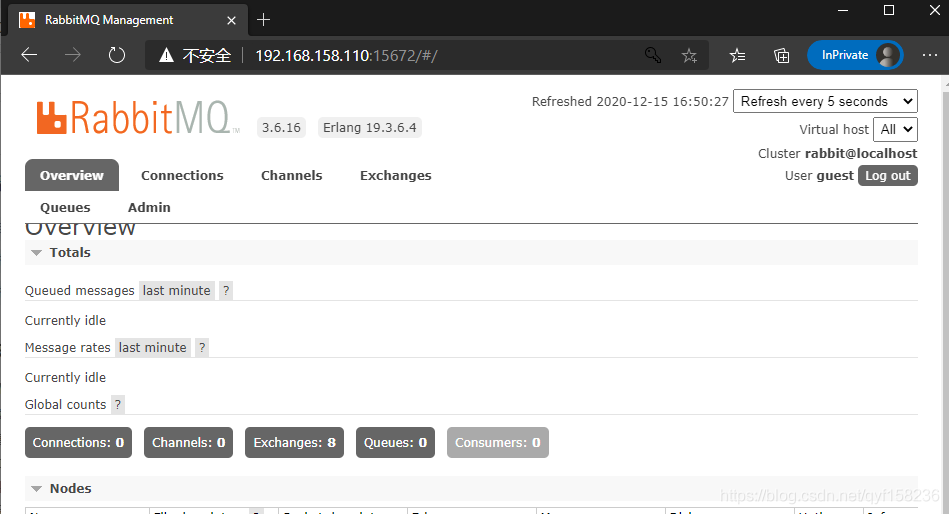
Task: Click the browser back arrow
Action: tap(29, 55)
